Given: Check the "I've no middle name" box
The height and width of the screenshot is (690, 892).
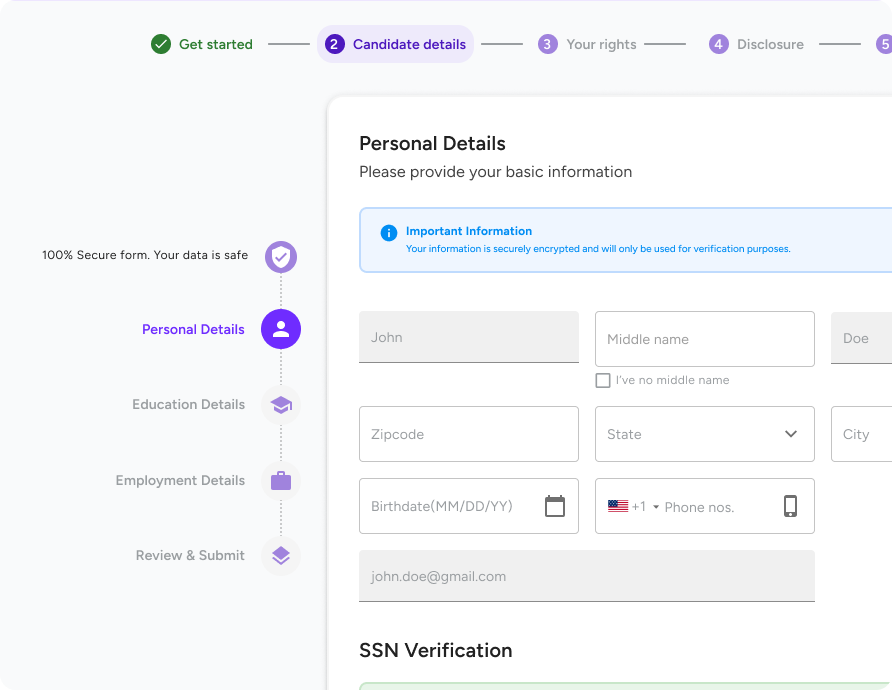Looking at the screenshot, I should (603, 380).
